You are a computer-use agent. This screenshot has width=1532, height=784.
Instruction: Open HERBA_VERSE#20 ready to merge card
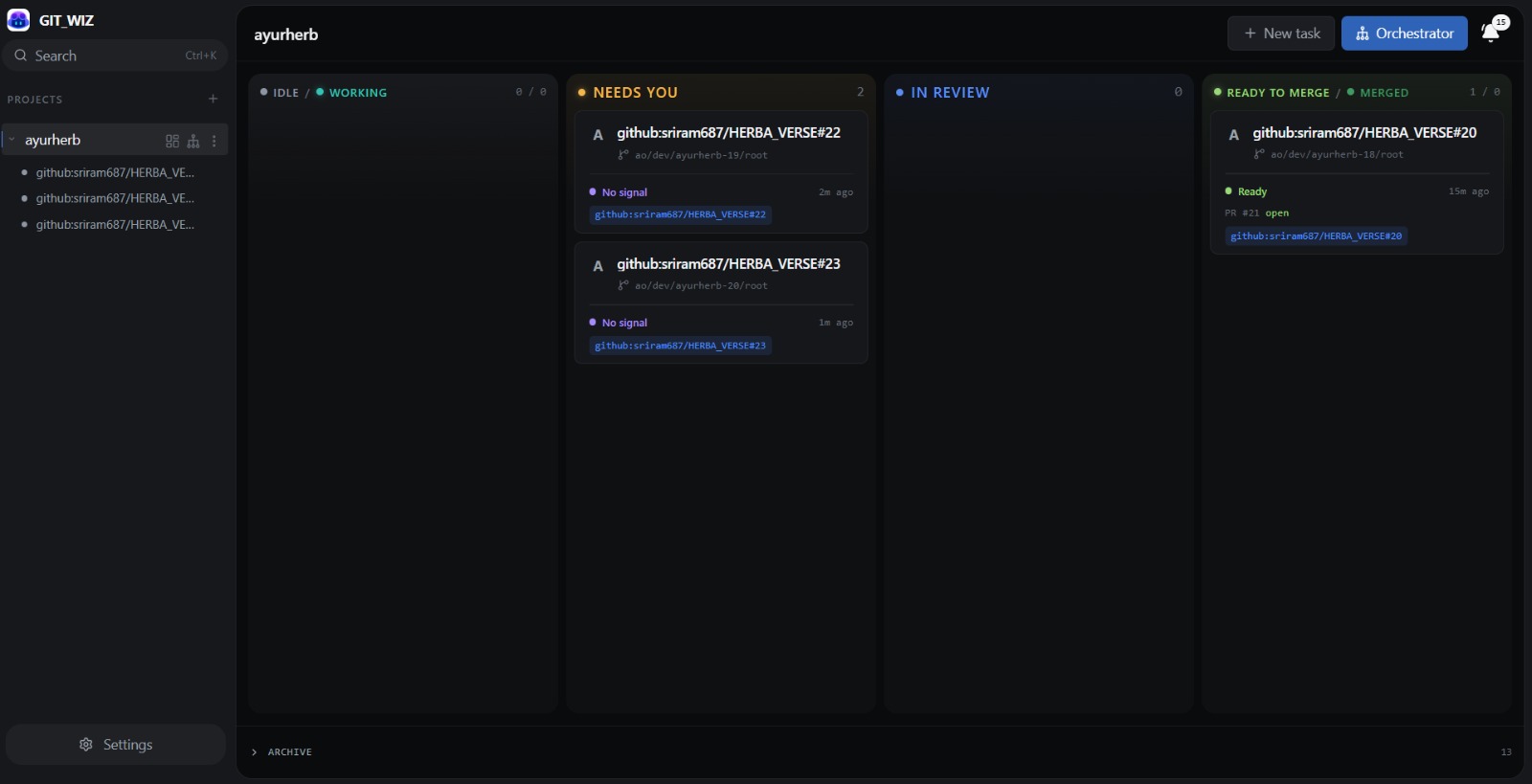(1357, 183)
